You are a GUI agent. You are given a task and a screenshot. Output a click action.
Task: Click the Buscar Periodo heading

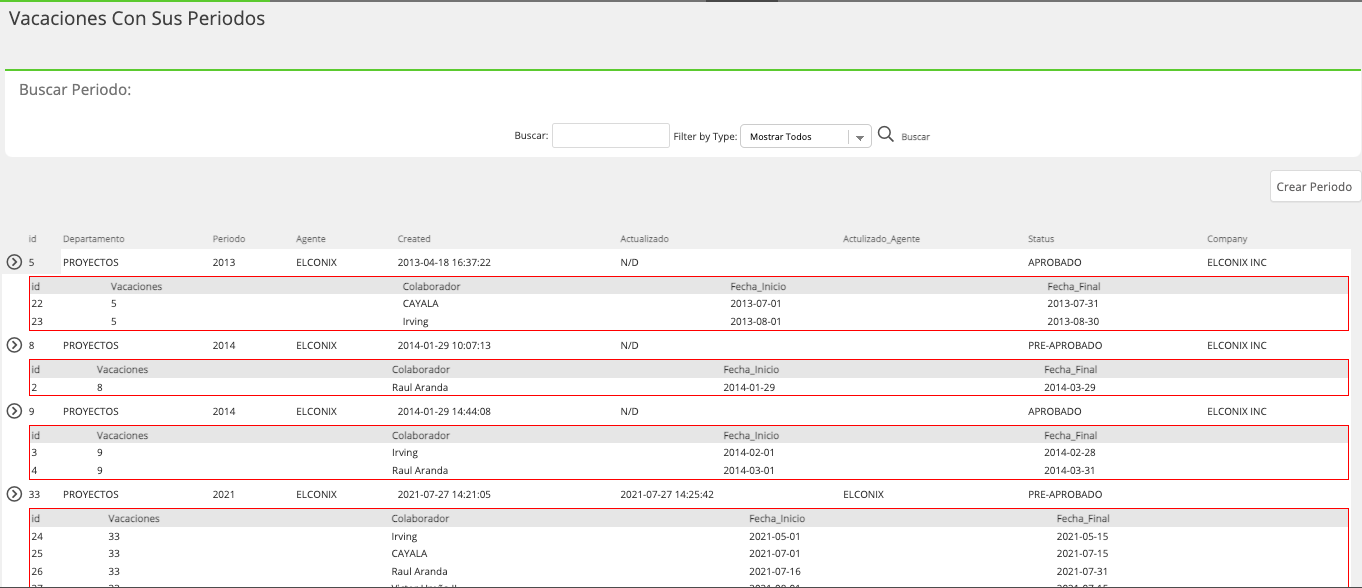pos(76,89)
